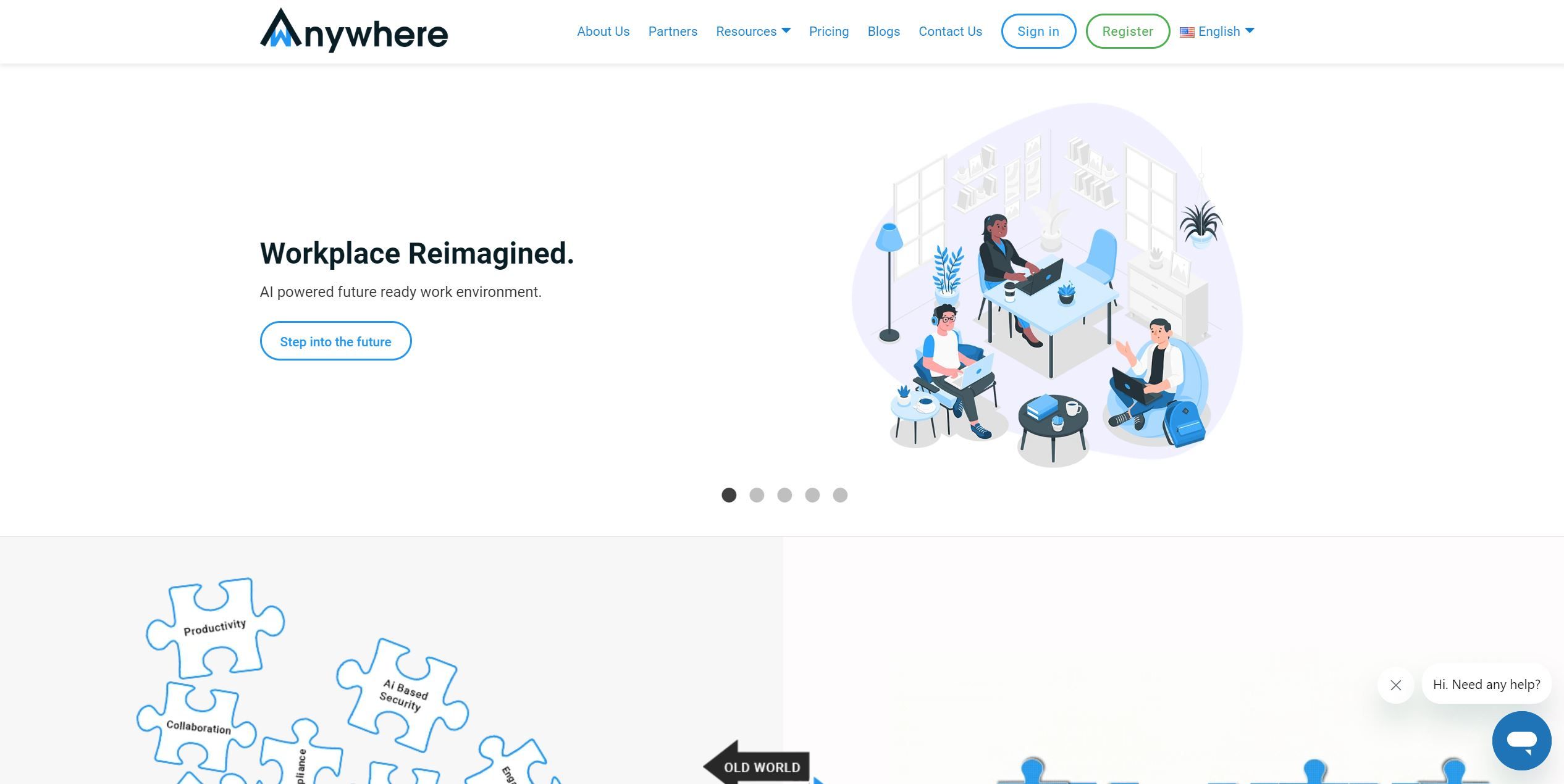Viewport: 1564px width, 784px height.
Task: Navigate to the Pricing page
Action: pos(829,31)
